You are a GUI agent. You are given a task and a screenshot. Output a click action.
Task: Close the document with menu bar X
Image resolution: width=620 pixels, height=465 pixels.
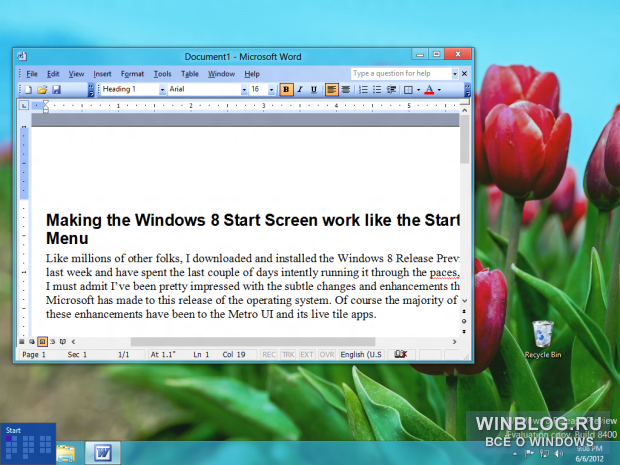click(x=465, y=74)
